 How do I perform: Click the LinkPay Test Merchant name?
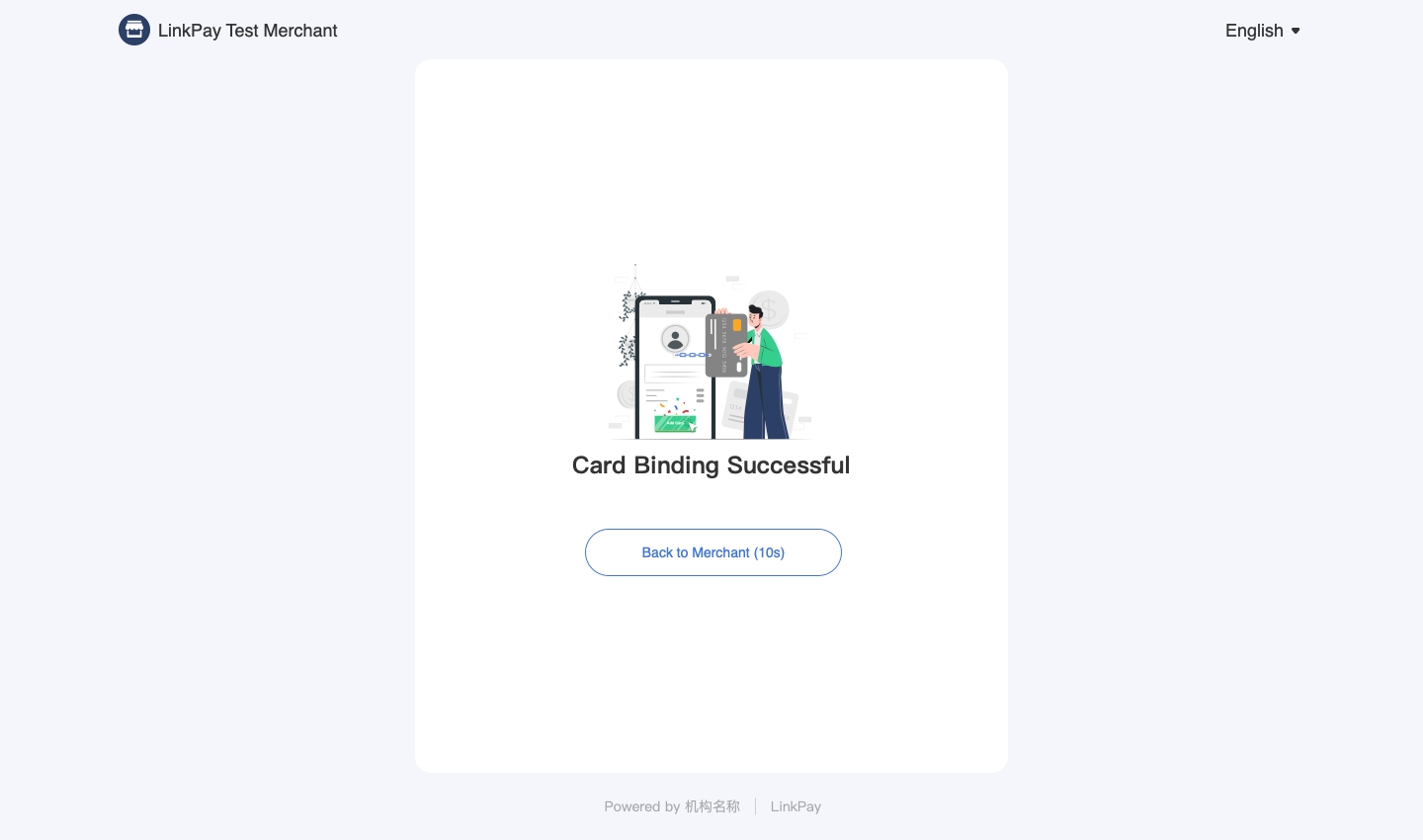(x=247, y=31)
